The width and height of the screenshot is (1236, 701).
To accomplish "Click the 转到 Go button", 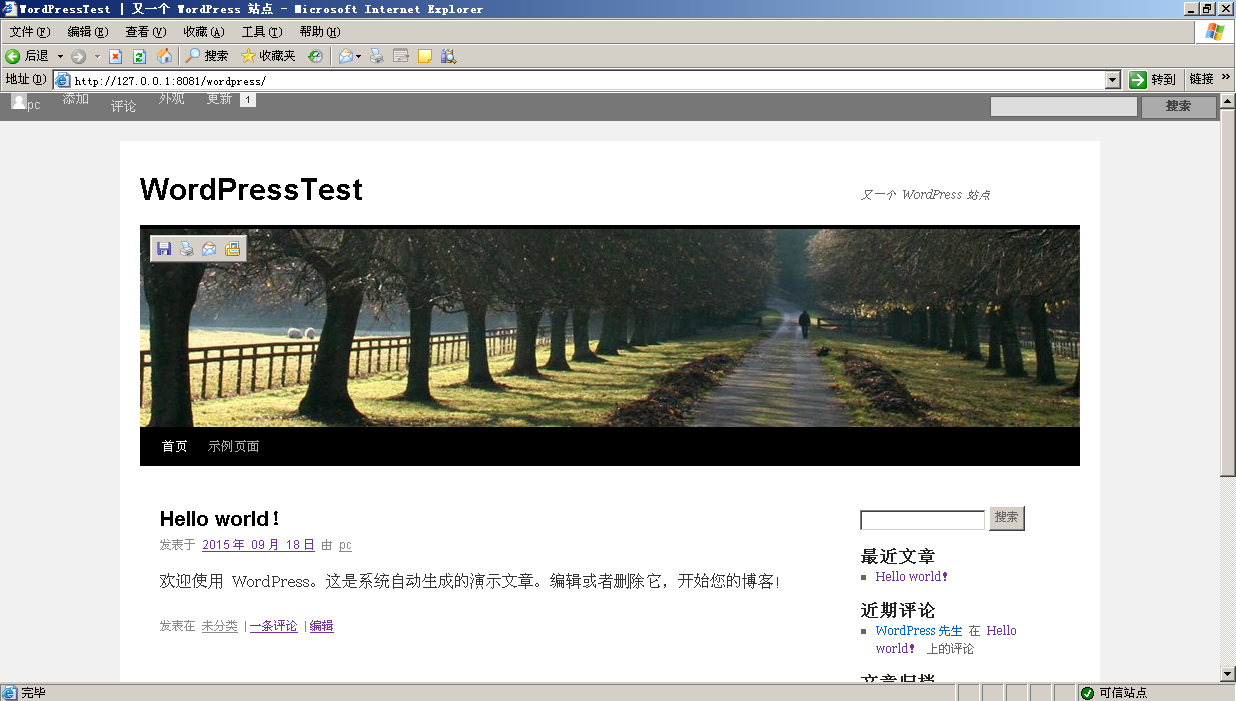I will pyautogui.click(x=1153, y=79).
